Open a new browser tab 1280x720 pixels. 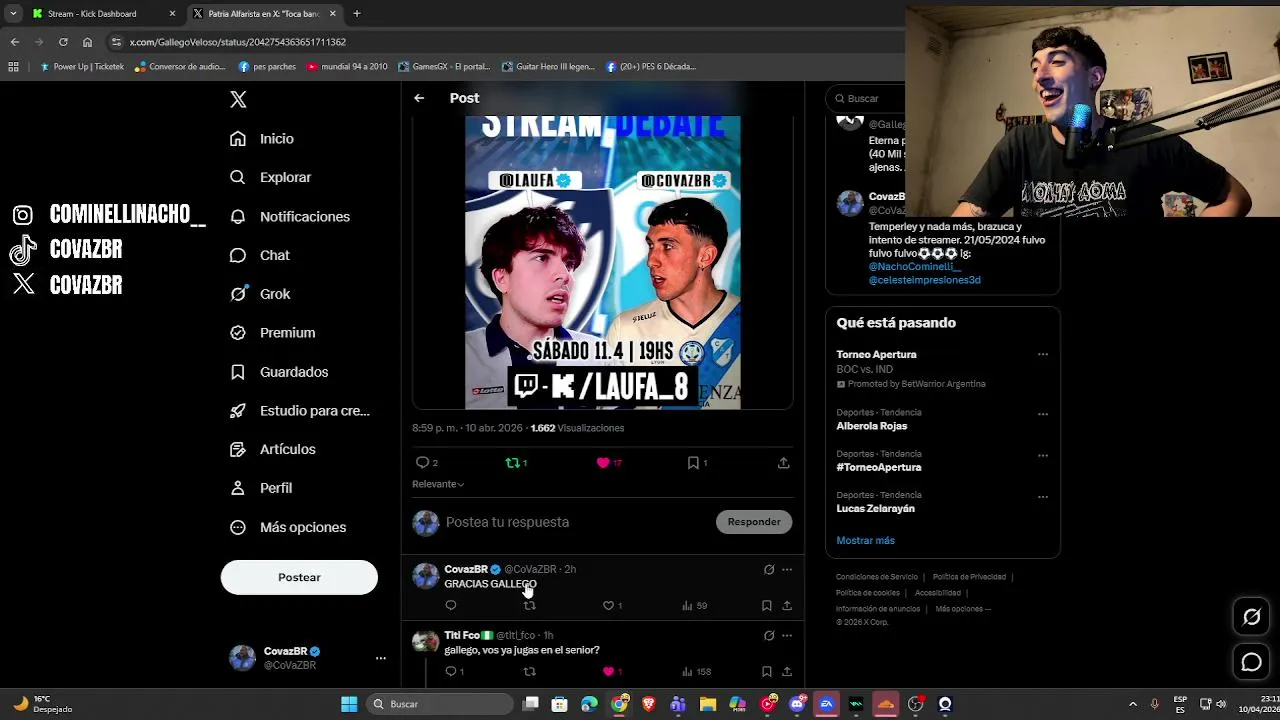pyautogui.click(x=357, y=14)
